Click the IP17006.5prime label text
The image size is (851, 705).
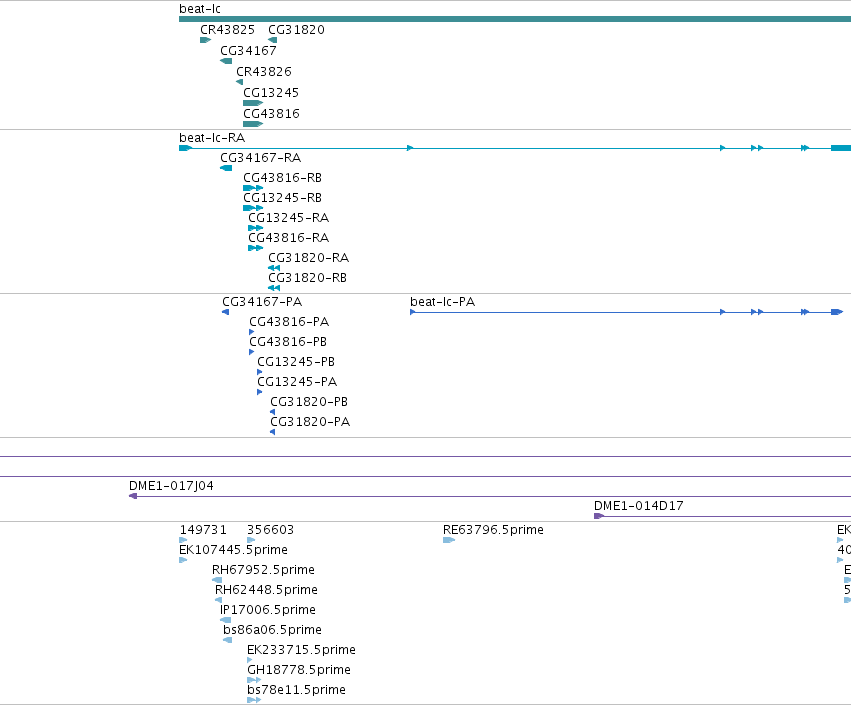[x=268, y=610]
